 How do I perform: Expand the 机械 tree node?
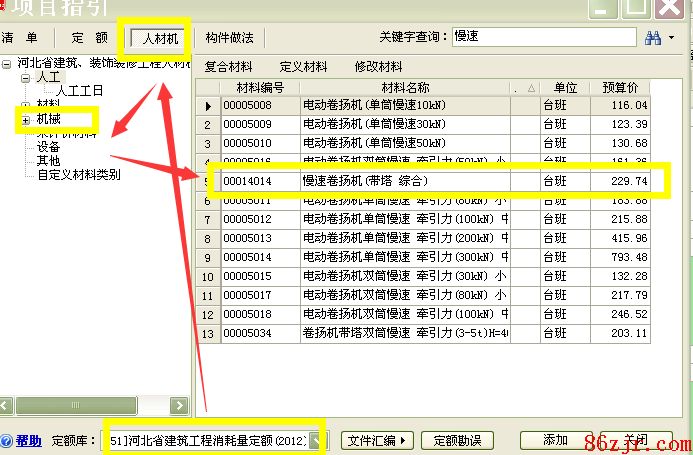(x=25, y=120)
